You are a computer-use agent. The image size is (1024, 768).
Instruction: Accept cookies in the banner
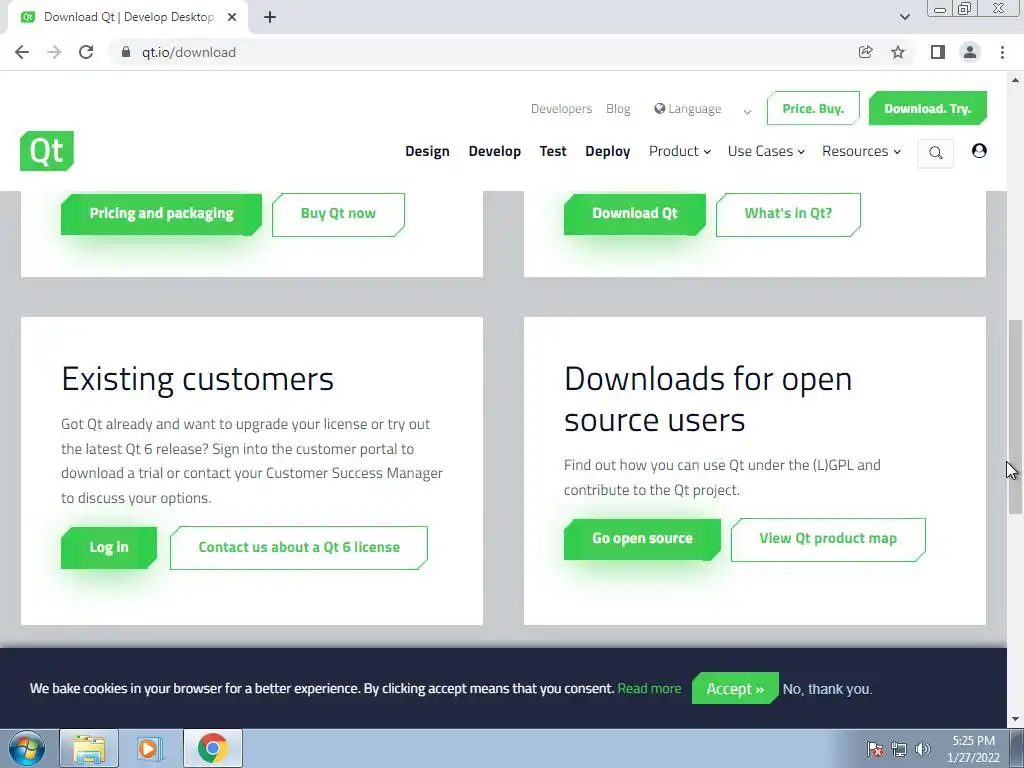click(735, 688)
